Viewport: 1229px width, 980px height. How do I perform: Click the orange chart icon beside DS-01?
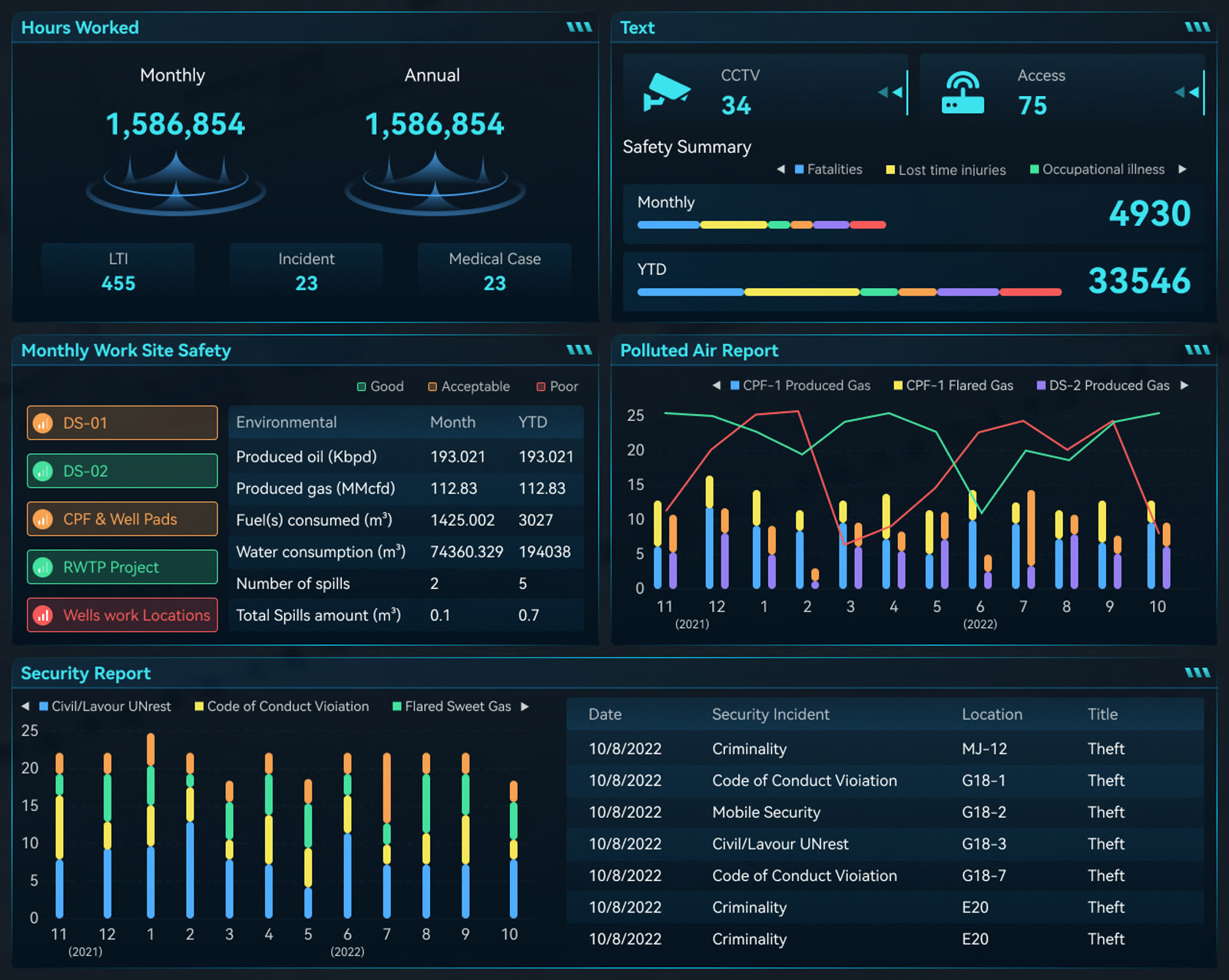pos(43,423)
